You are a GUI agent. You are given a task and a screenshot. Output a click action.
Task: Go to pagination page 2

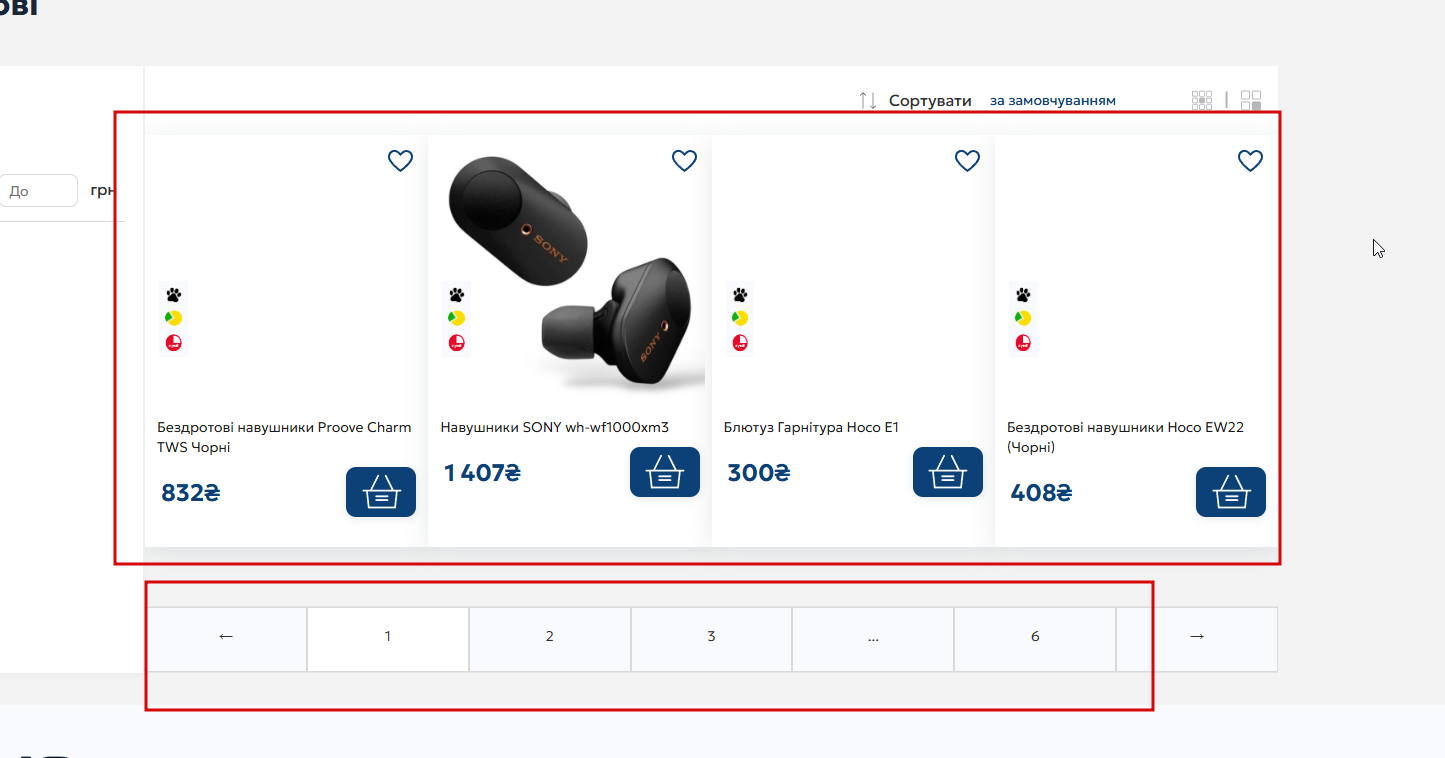pyautogui.click(x=550, y=639)
